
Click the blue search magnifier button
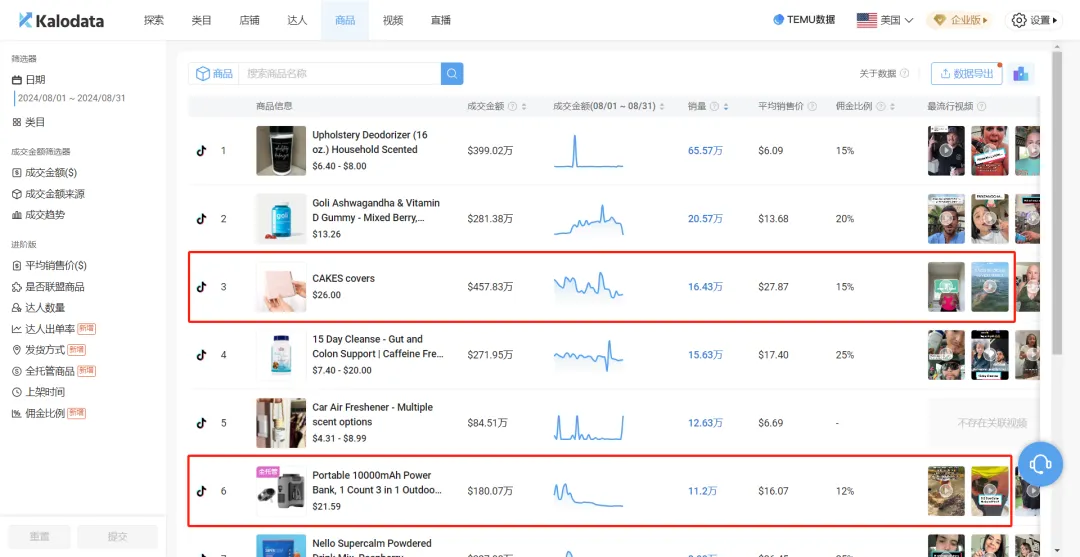(x=452, y=74)
